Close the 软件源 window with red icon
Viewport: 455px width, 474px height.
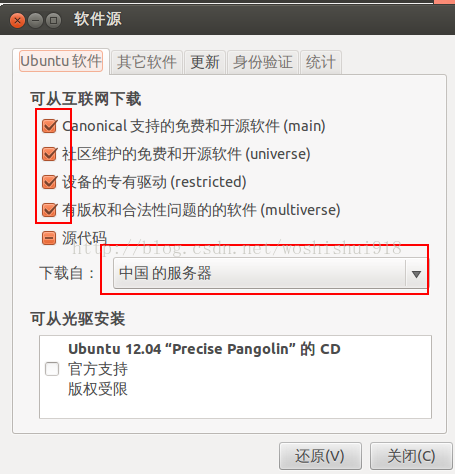click(17, 21)
